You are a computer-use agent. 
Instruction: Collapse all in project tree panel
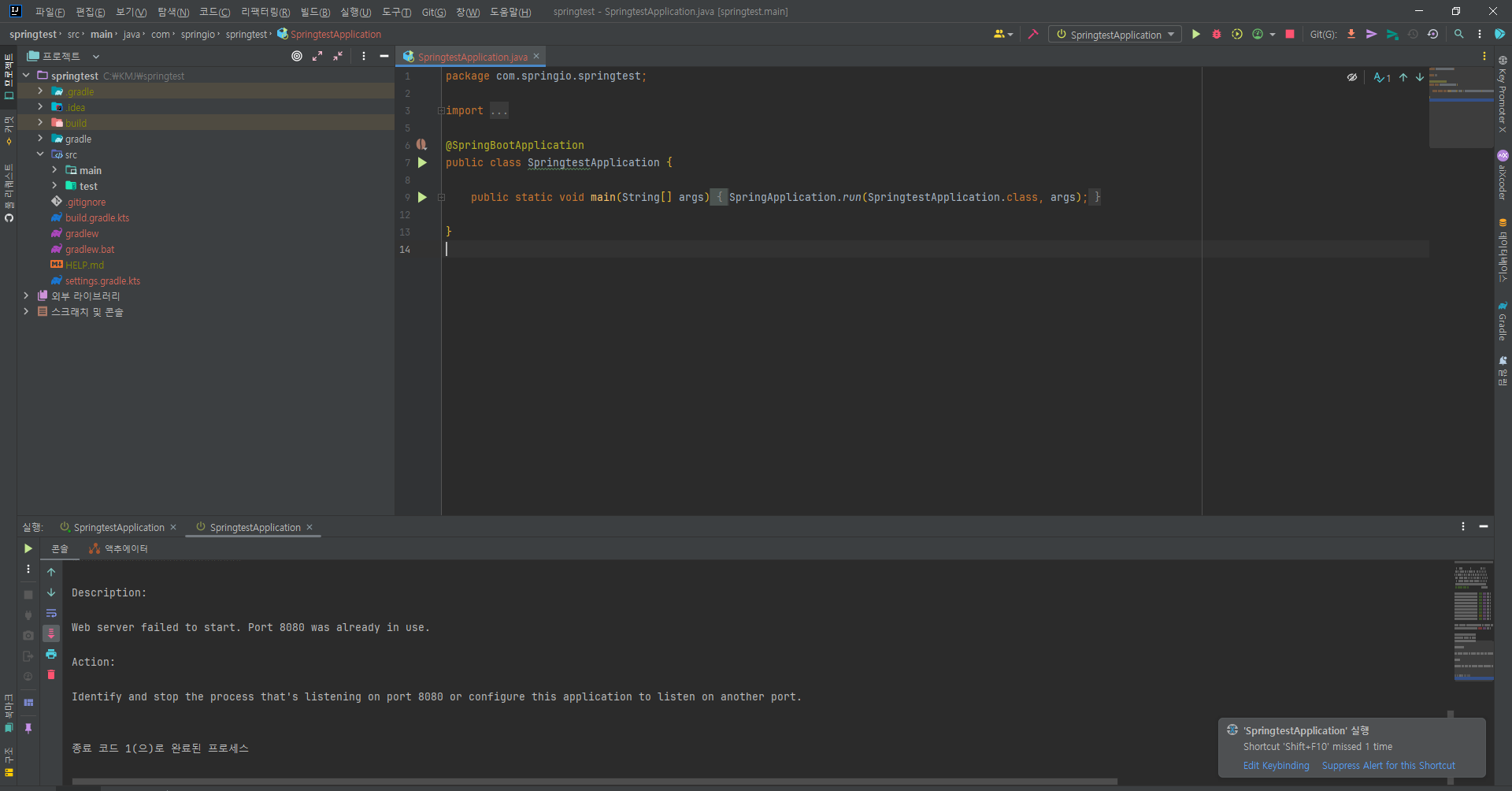[338, 56]
